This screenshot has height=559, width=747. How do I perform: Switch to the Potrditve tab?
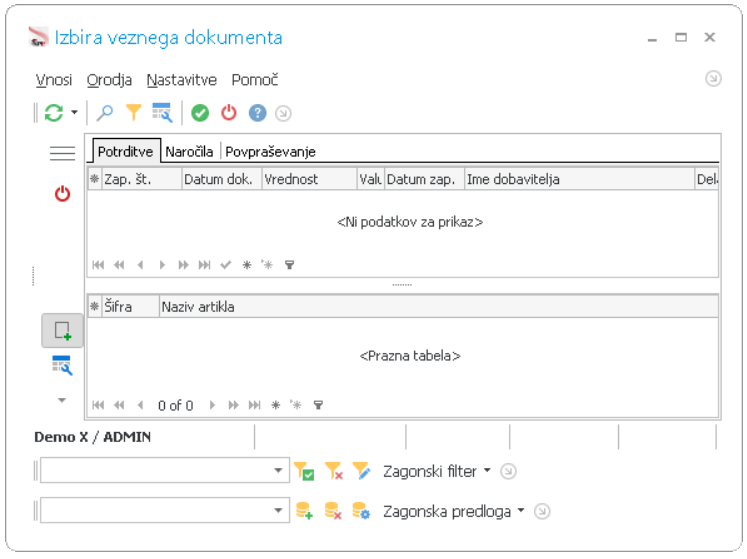coord(126,152)
